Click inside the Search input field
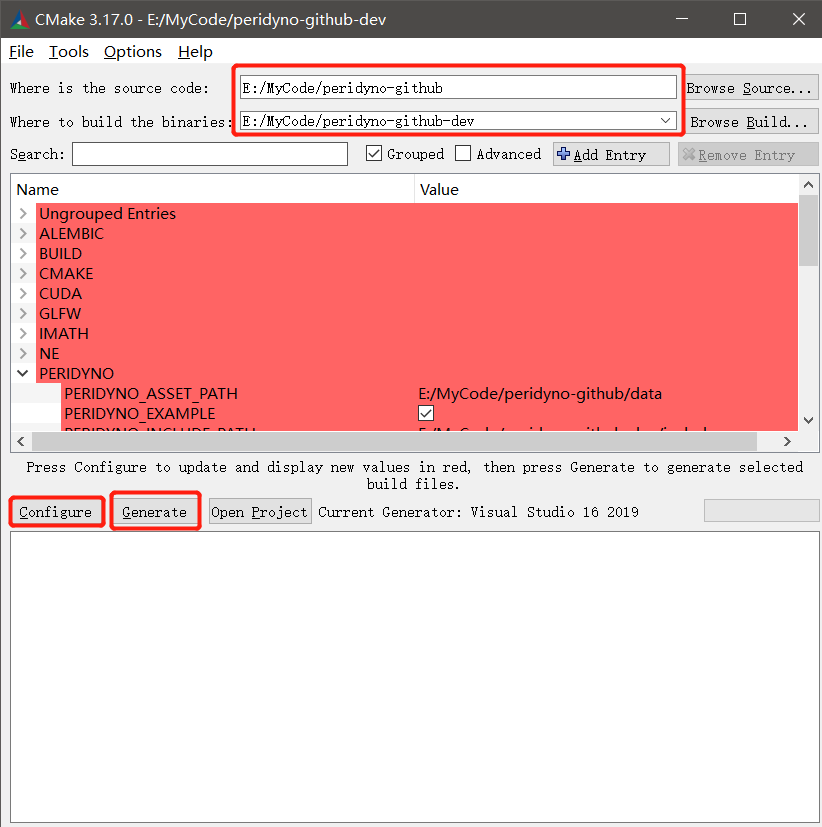822x827 pixels. pyautogui.click(x=209, y=154)
